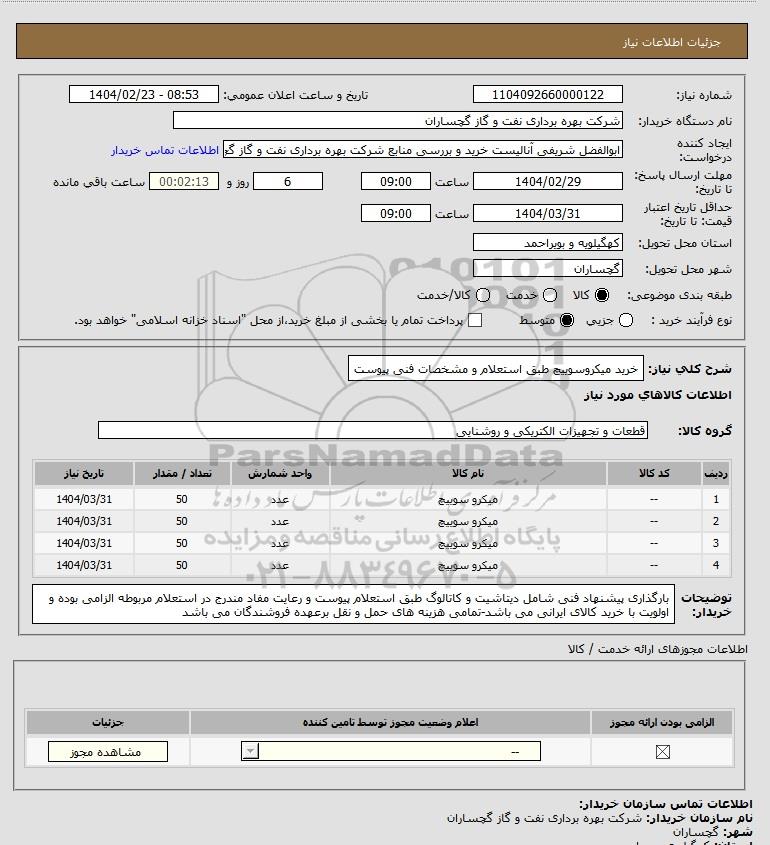Click the جزئیات column header in permits table

(108, 723)
